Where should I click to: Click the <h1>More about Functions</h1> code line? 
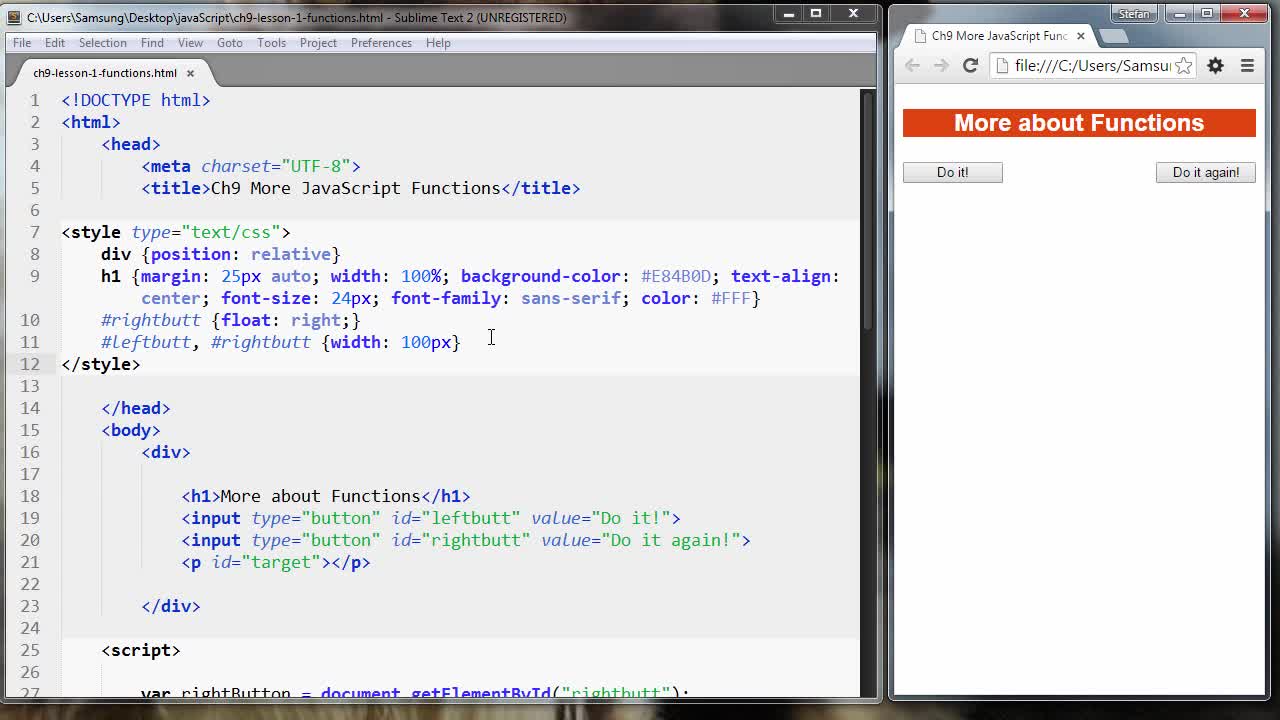(x=326, y=496)
